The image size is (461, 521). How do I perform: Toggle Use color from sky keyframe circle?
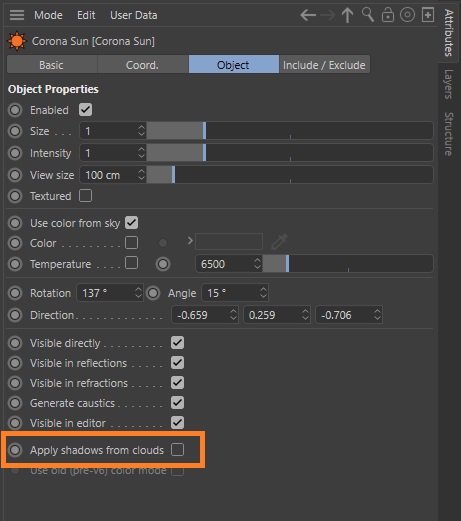15,223
